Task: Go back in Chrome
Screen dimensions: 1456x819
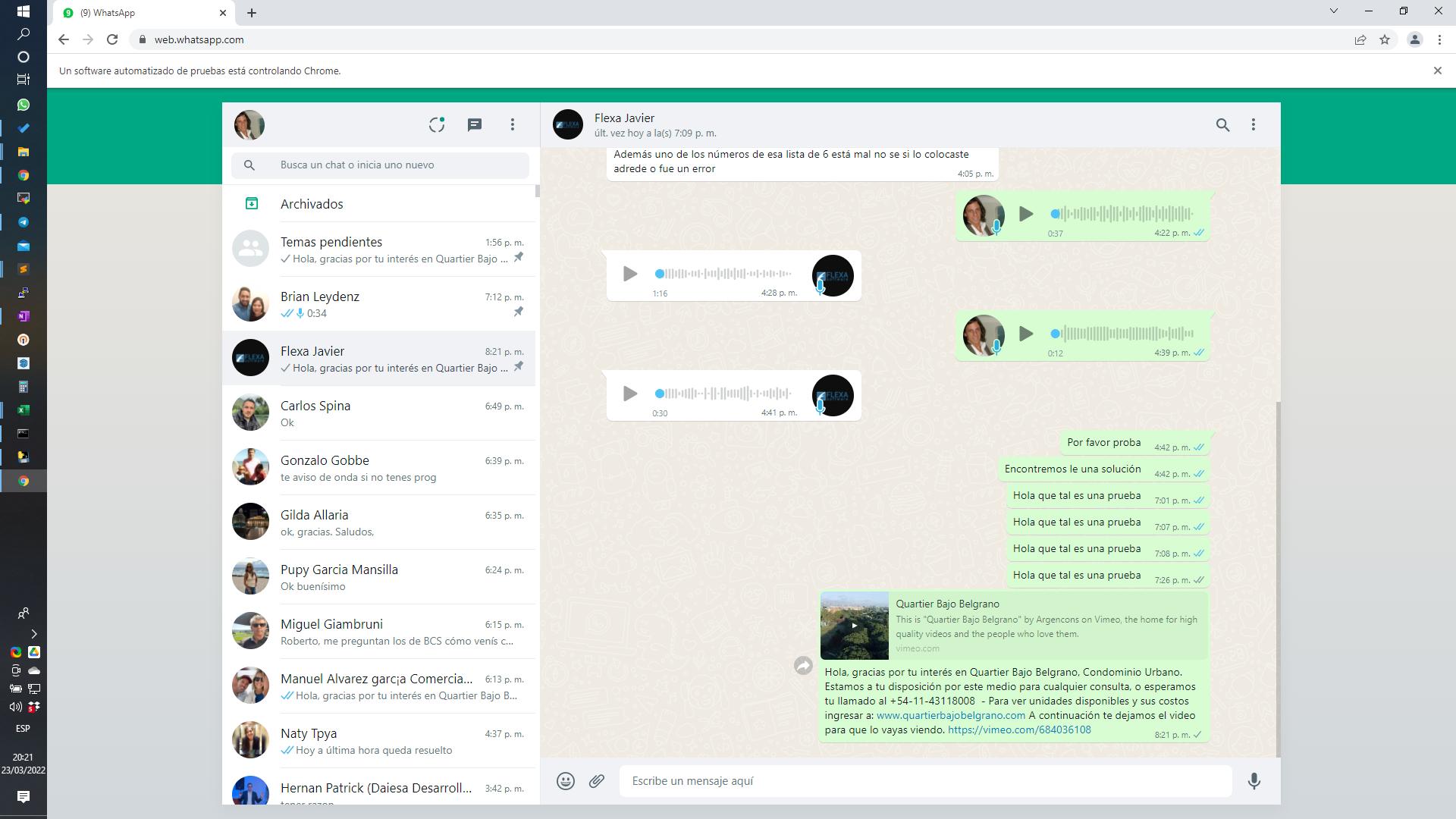Action: (x=64, y=39)
